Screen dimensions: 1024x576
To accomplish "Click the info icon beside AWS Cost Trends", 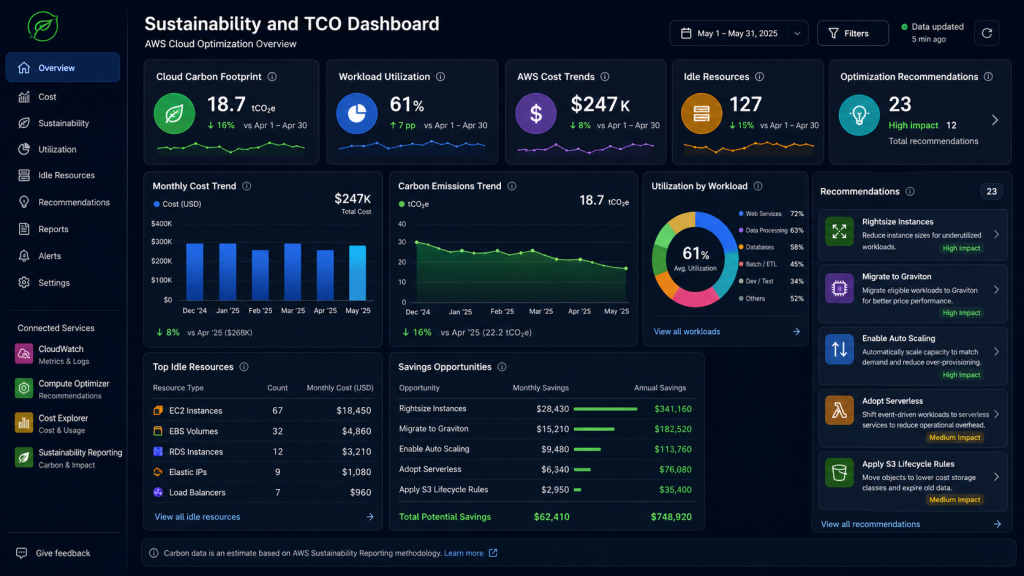I will click(x=605, y=76).
